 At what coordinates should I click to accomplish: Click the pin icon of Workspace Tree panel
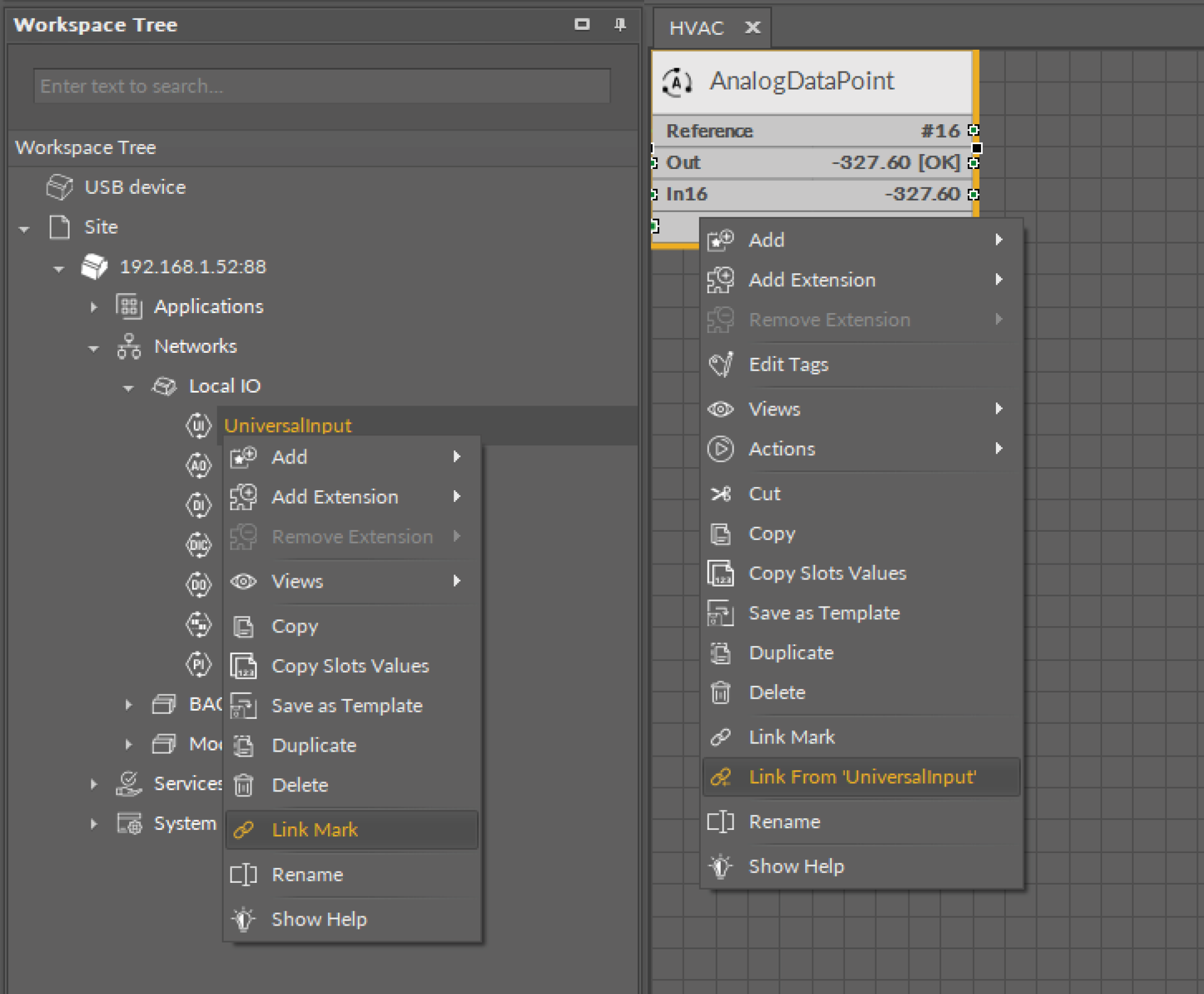619,24
